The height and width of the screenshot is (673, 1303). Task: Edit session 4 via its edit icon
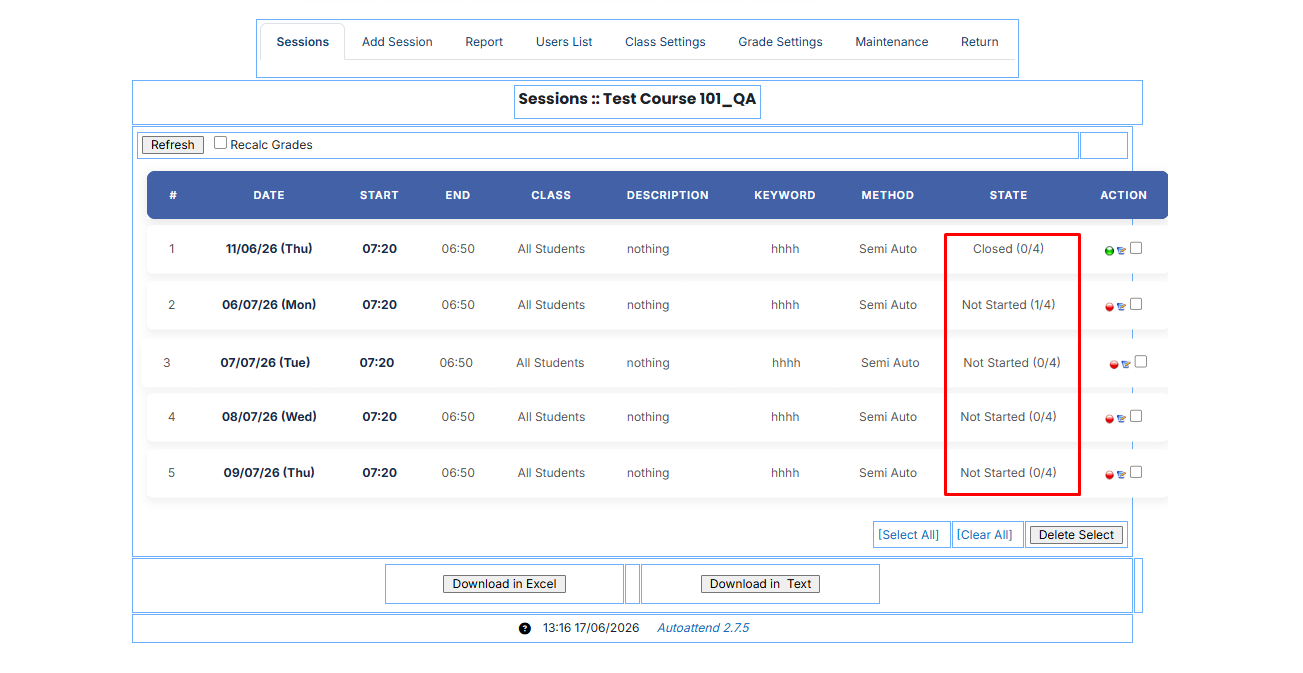(x=1121, y=419)
